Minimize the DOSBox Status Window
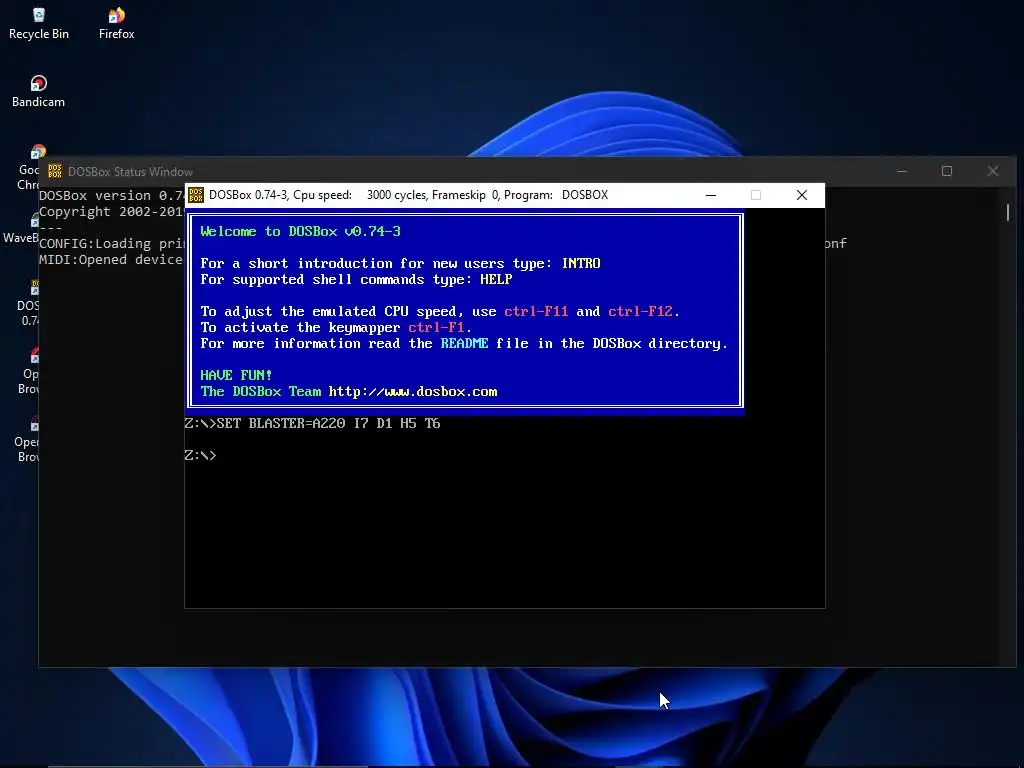The height and width of the screenshot is (768, 1024). (902, 171)
